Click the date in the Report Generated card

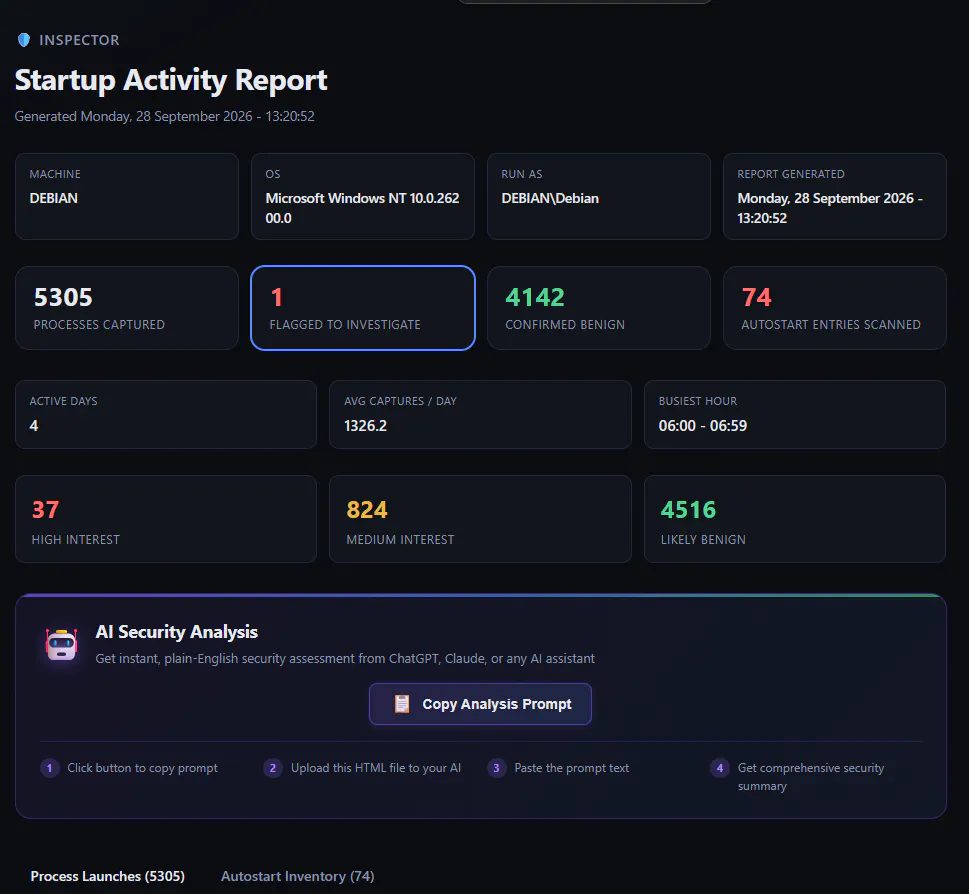coord(829,208)
